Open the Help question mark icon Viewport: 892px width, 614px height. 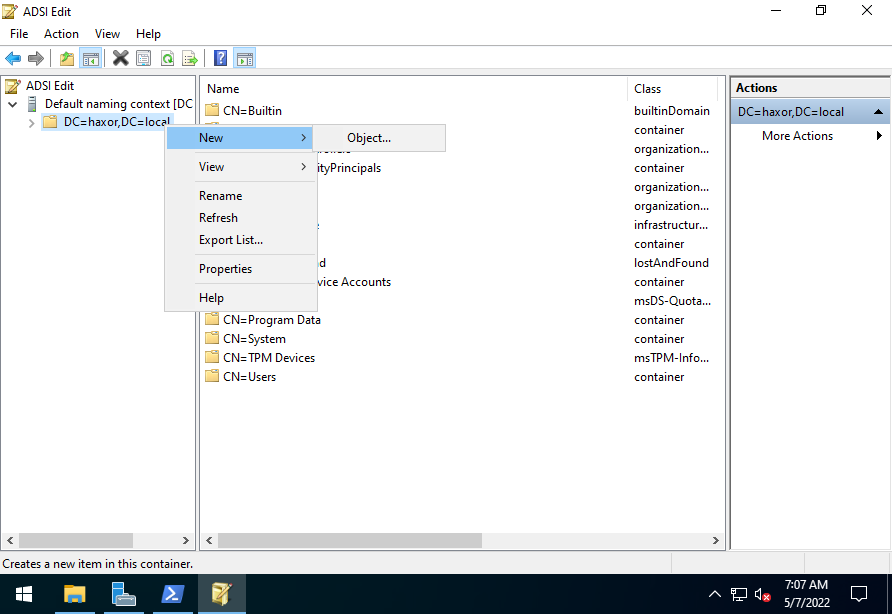pyautogui.click(x=220, y=58)
